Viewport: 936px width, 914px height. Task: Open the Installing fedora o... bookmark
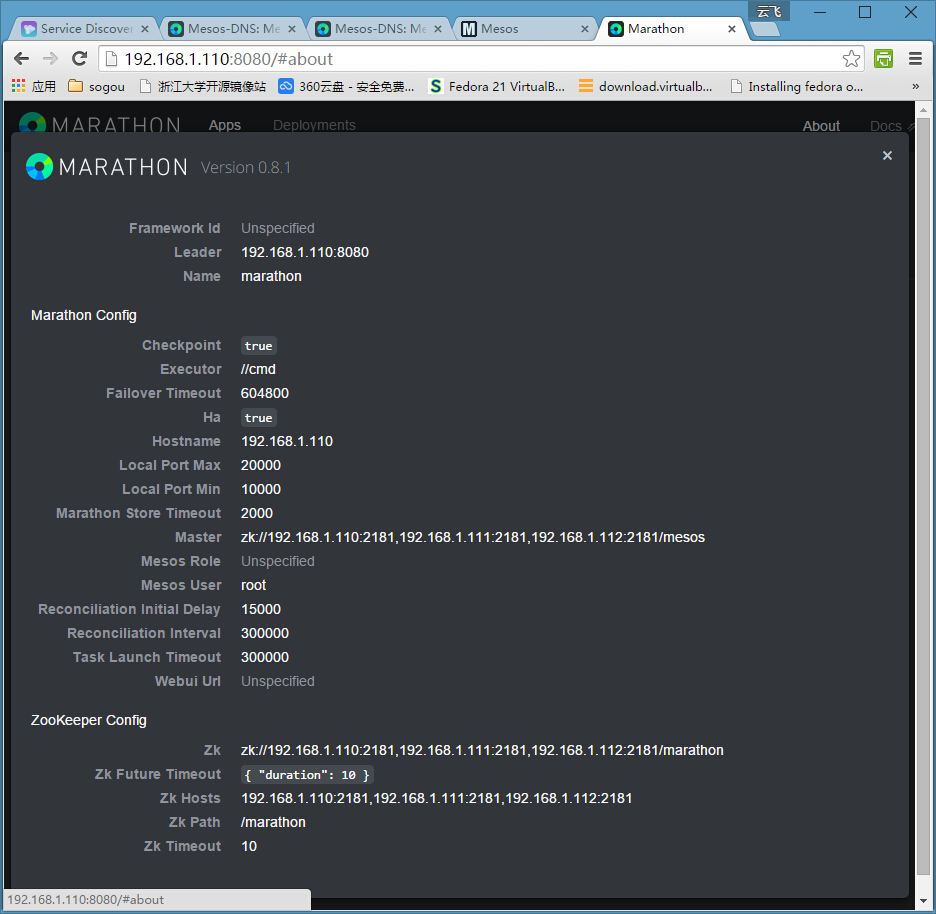click(796, 87)
